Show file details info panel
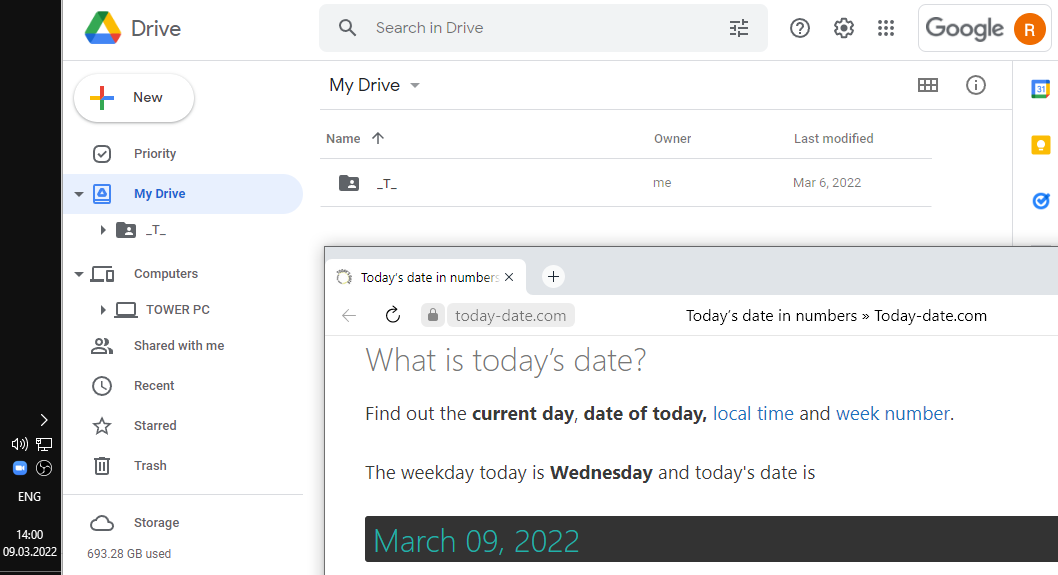1058x575 pixels. point(976,85)
